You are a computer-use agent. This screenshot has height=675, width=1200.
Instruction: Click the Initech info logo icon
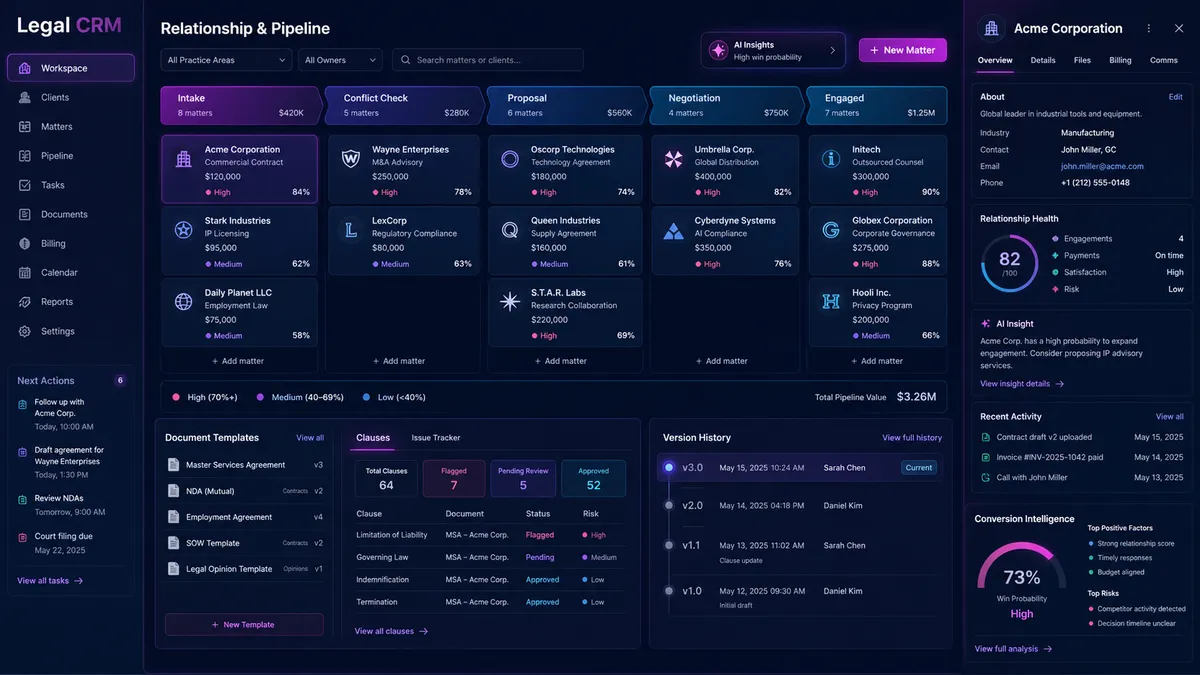(831, 159)
